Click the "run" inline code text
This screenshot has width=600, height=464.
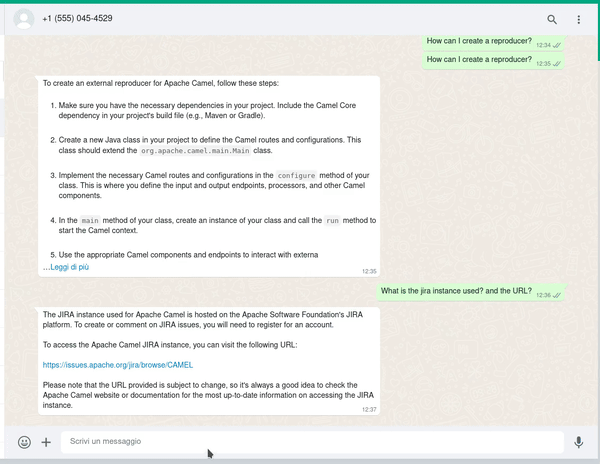(333, 220)
